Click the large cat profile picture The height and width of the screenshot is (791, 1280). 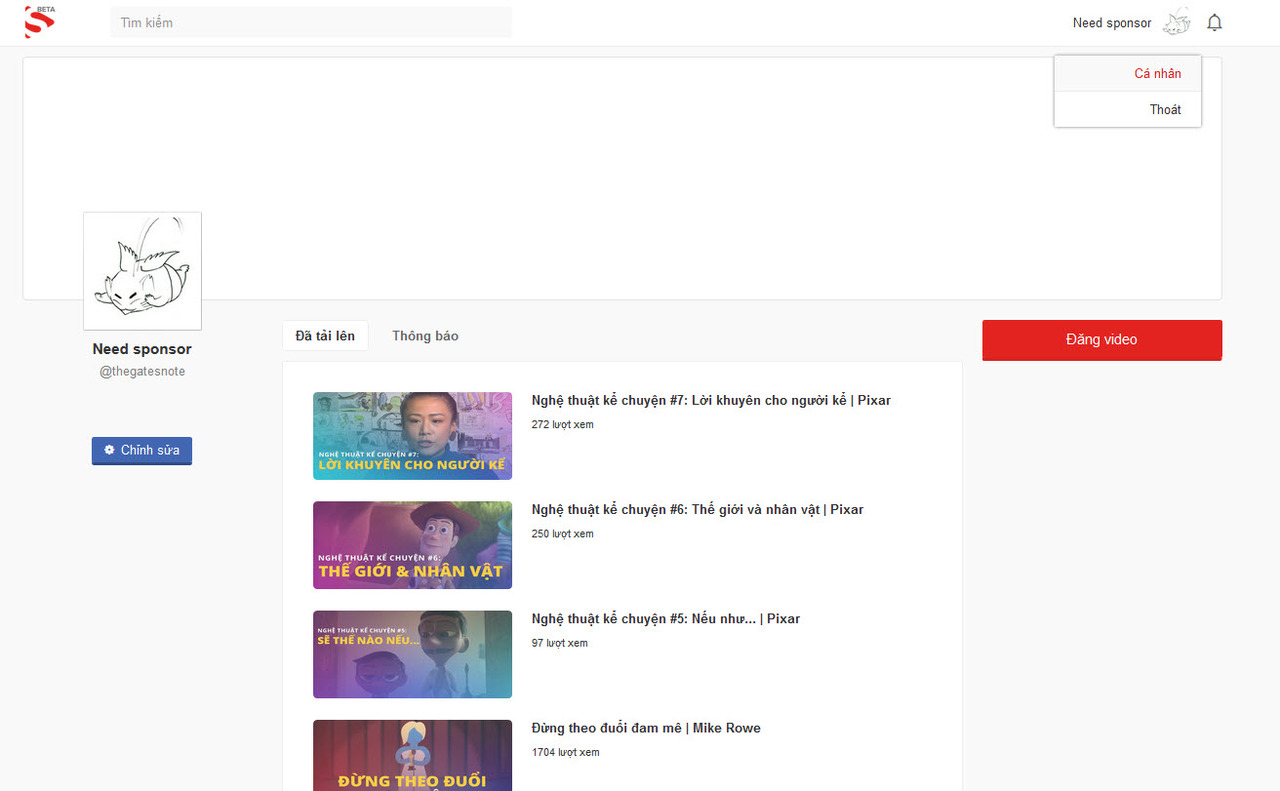(142, 271)
